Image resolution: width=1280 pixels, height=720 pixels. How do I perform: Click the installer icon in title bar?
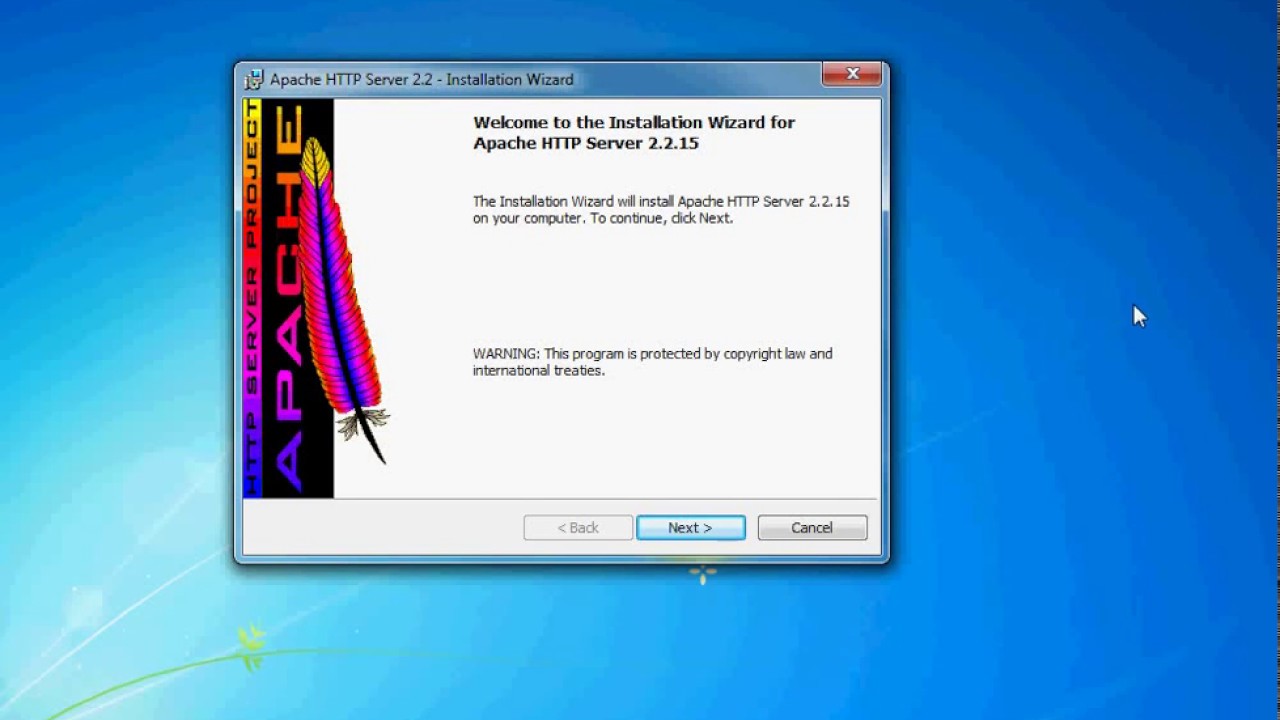(254, 79)
